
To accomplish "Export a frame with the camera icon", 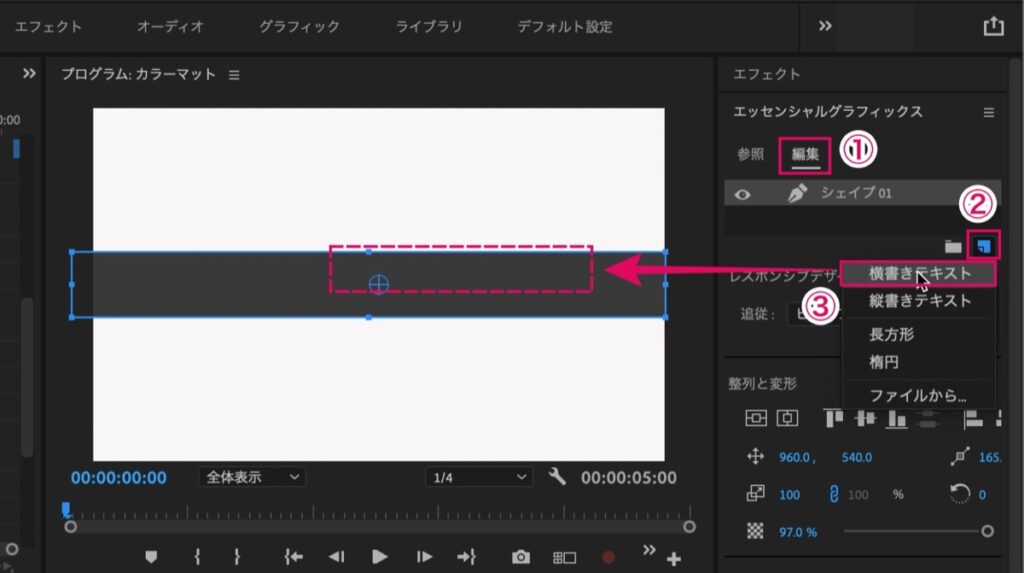I will [x=520, y=557].
